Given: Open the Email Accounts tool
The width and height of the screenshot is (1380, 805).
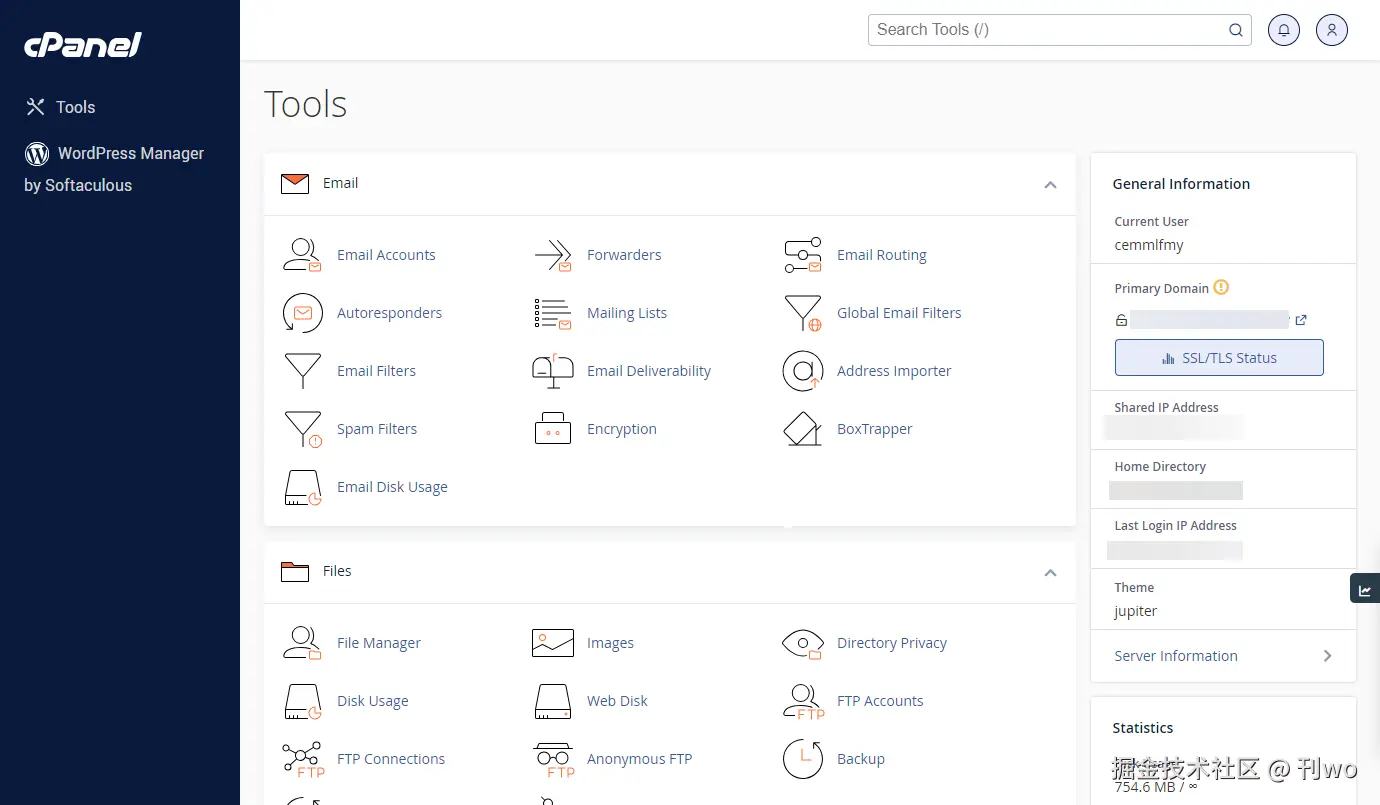Looking at the screenshot, I should [386, 255].
